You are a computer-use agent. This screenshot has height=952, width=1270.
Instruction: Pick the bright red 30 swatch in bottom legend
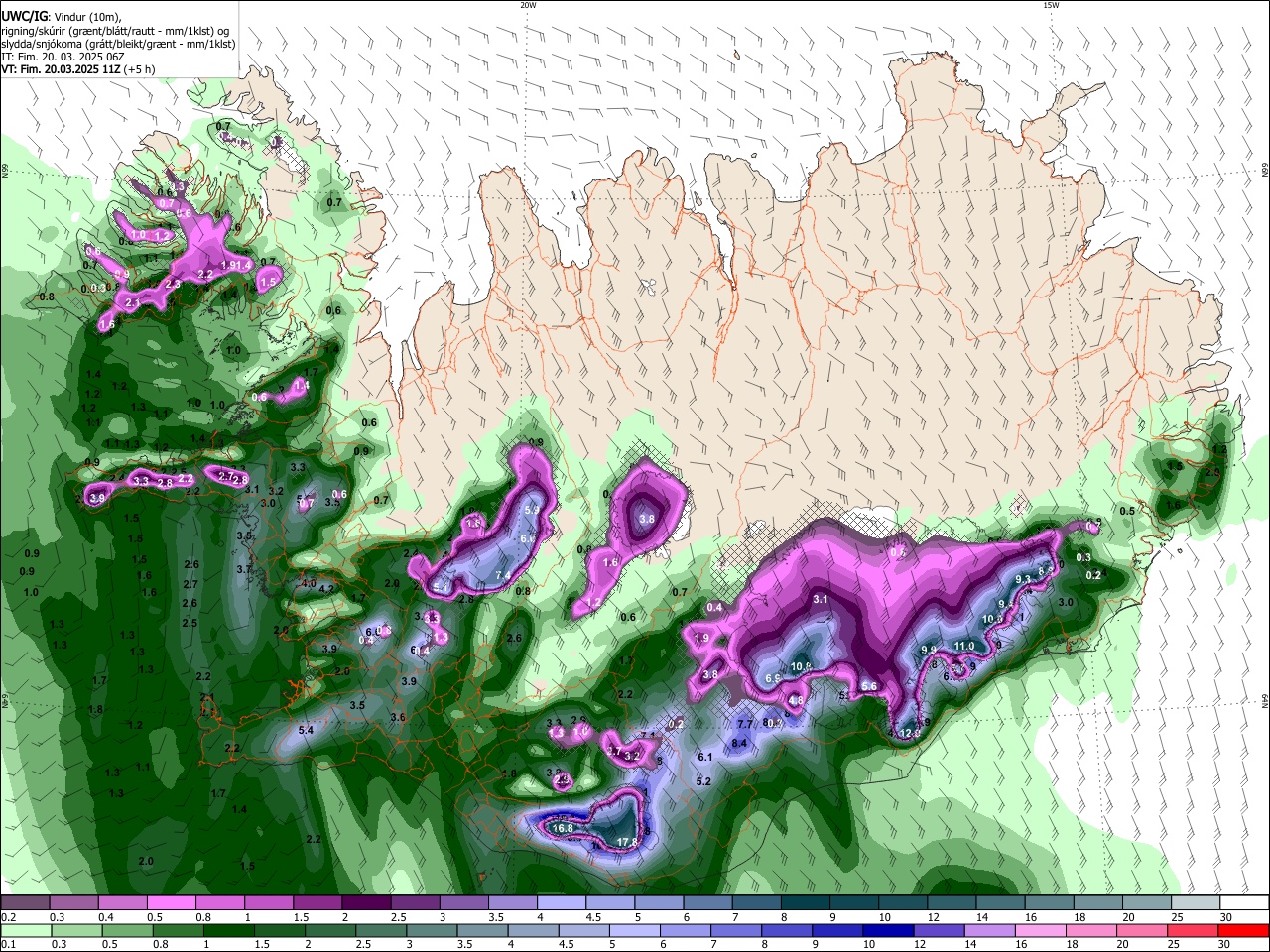click(1243, 930)
